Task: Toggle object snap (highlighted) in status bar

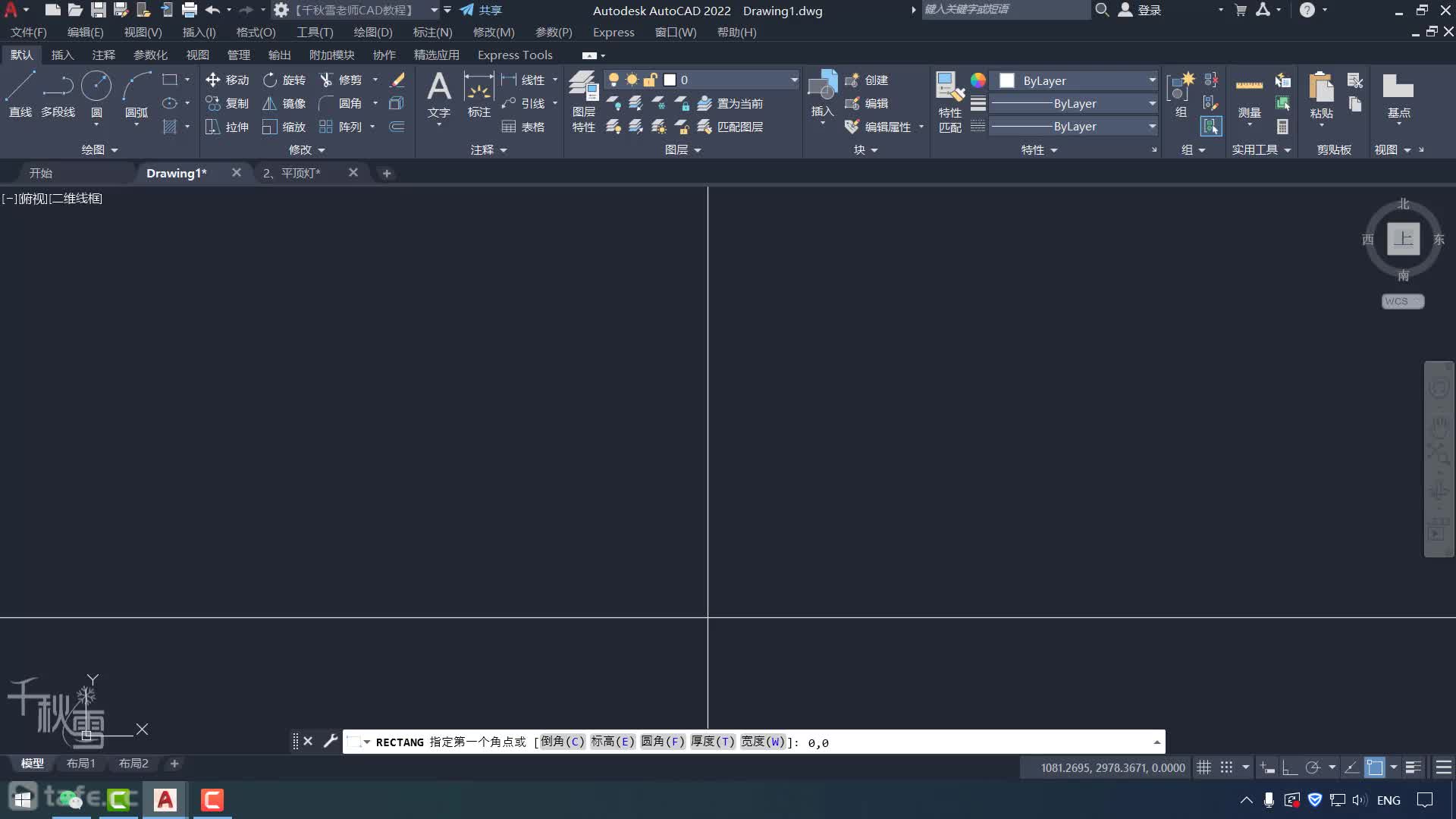Action: pos(1374,767)
